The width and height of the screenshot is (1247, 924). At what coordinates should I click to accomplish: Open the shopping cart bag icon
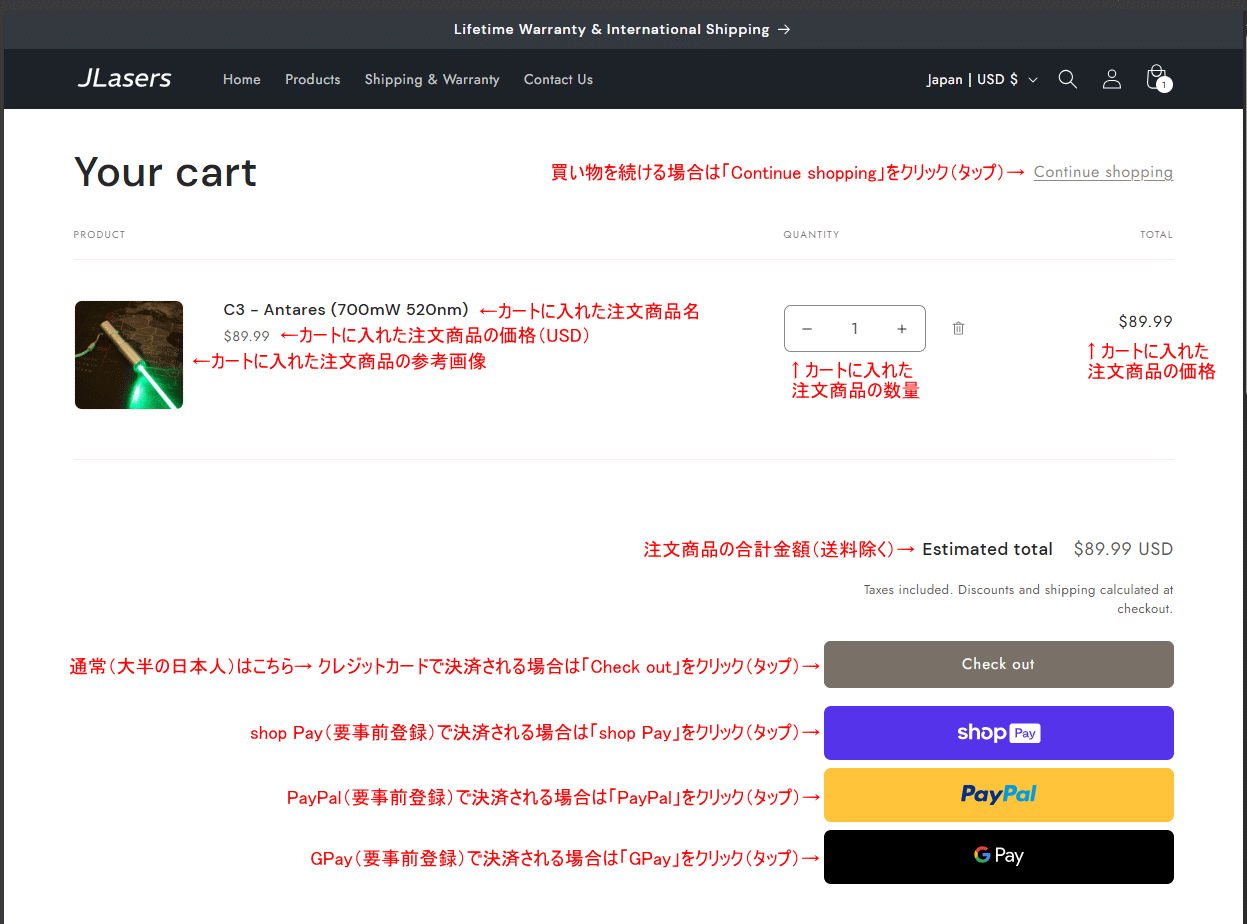point(1156,78)
